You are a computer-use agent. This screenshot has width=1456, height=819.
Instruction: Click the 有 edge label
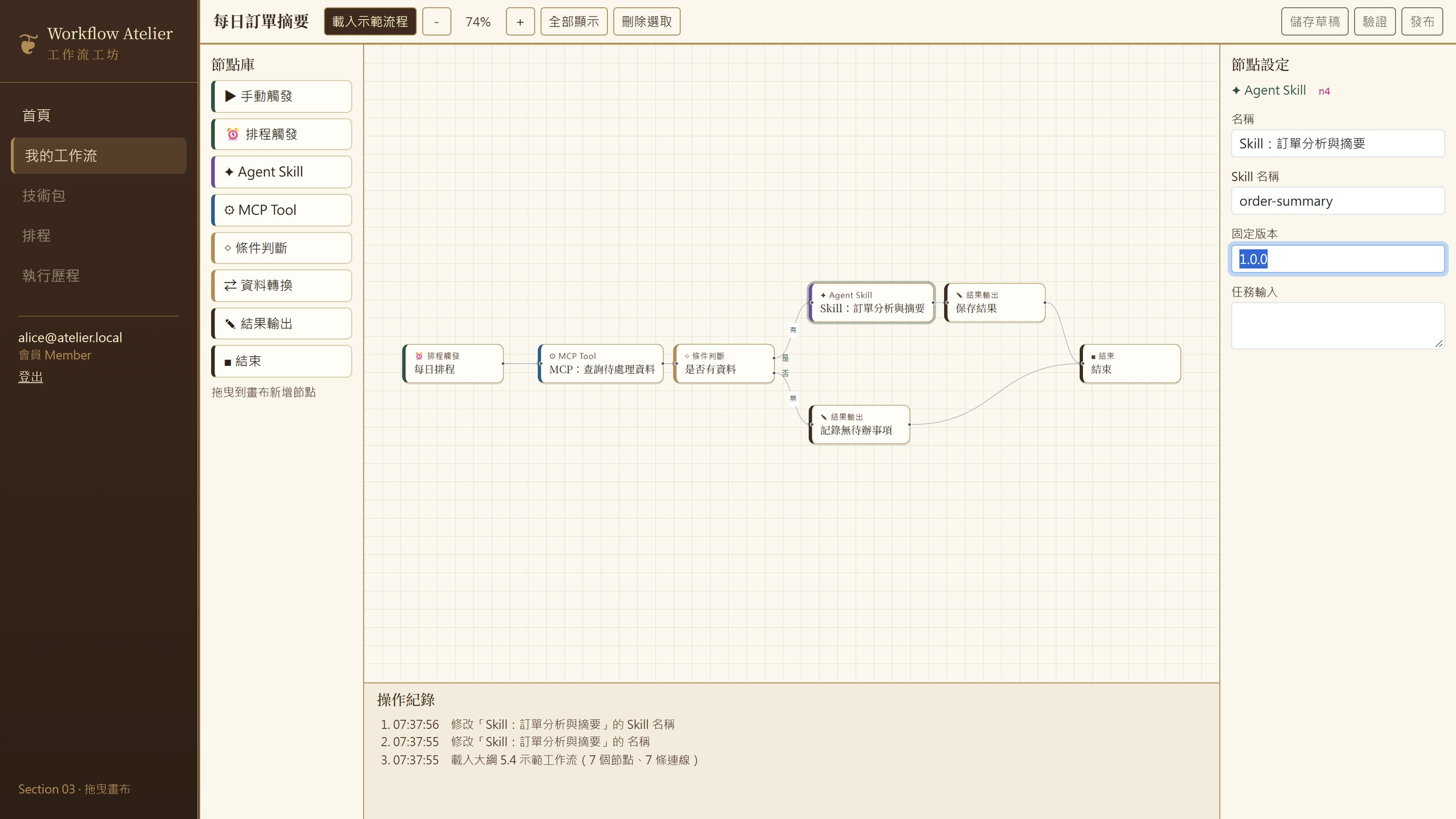793,330
